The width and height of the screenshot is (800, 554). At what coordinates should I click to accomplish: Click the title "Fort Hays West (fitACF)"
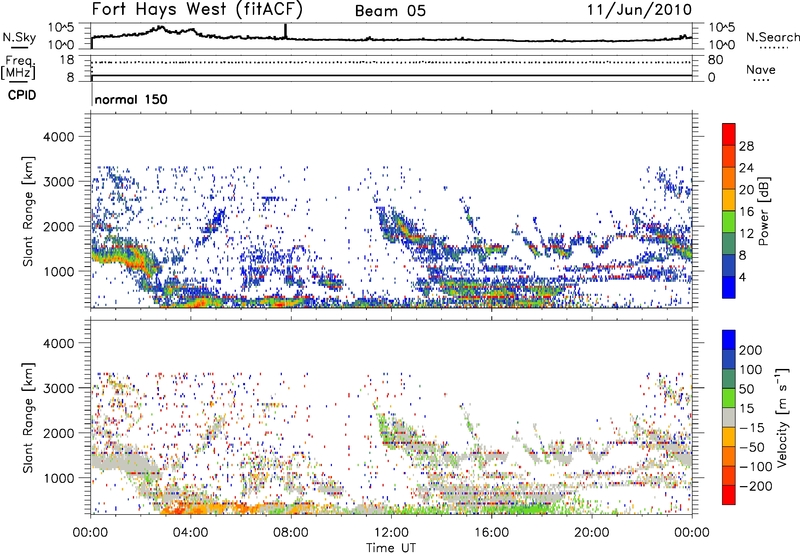click(x=197, y=9)
